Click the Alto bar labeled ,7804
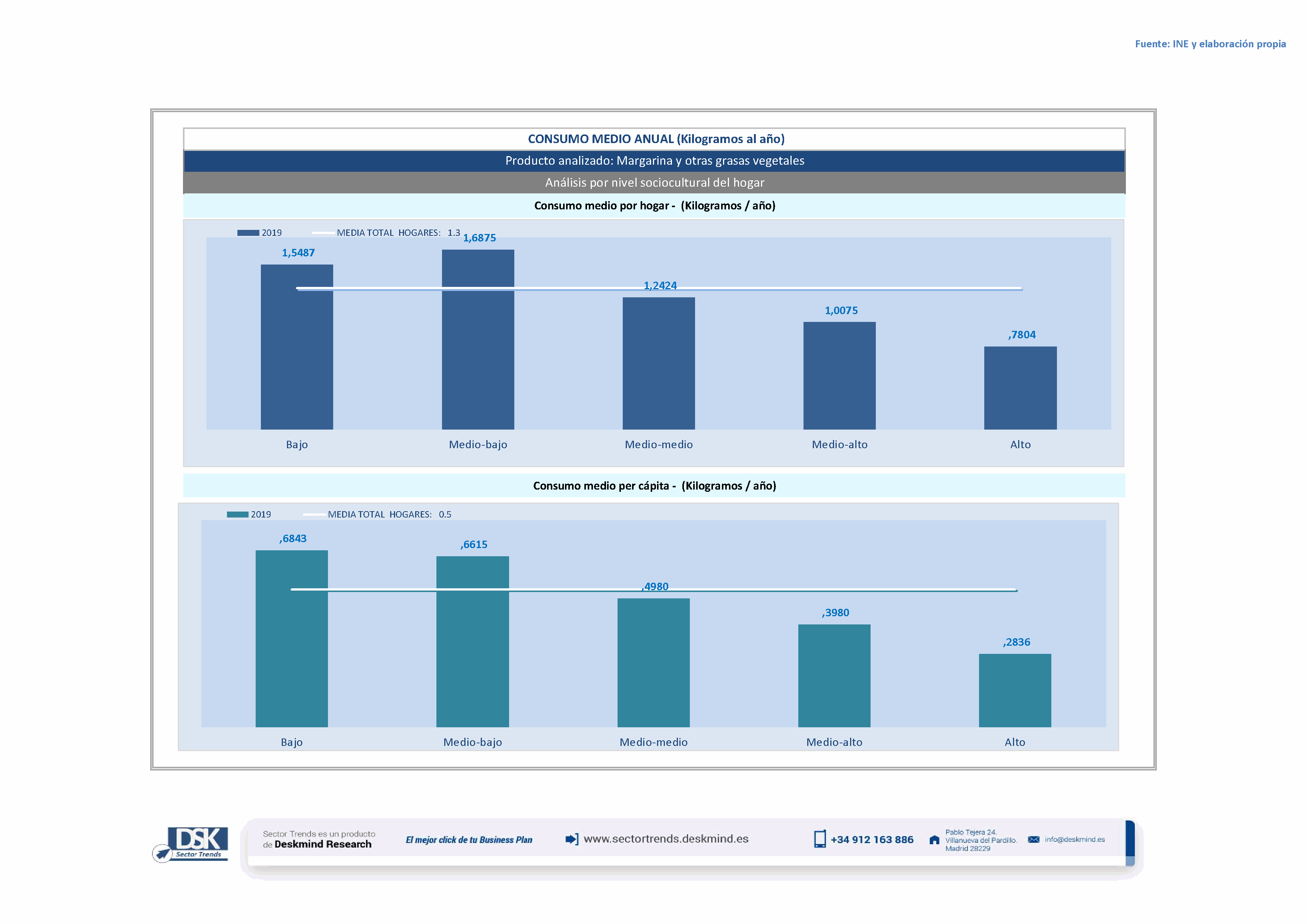This screenshot has height=924, width=1307. pos(1020,387)
